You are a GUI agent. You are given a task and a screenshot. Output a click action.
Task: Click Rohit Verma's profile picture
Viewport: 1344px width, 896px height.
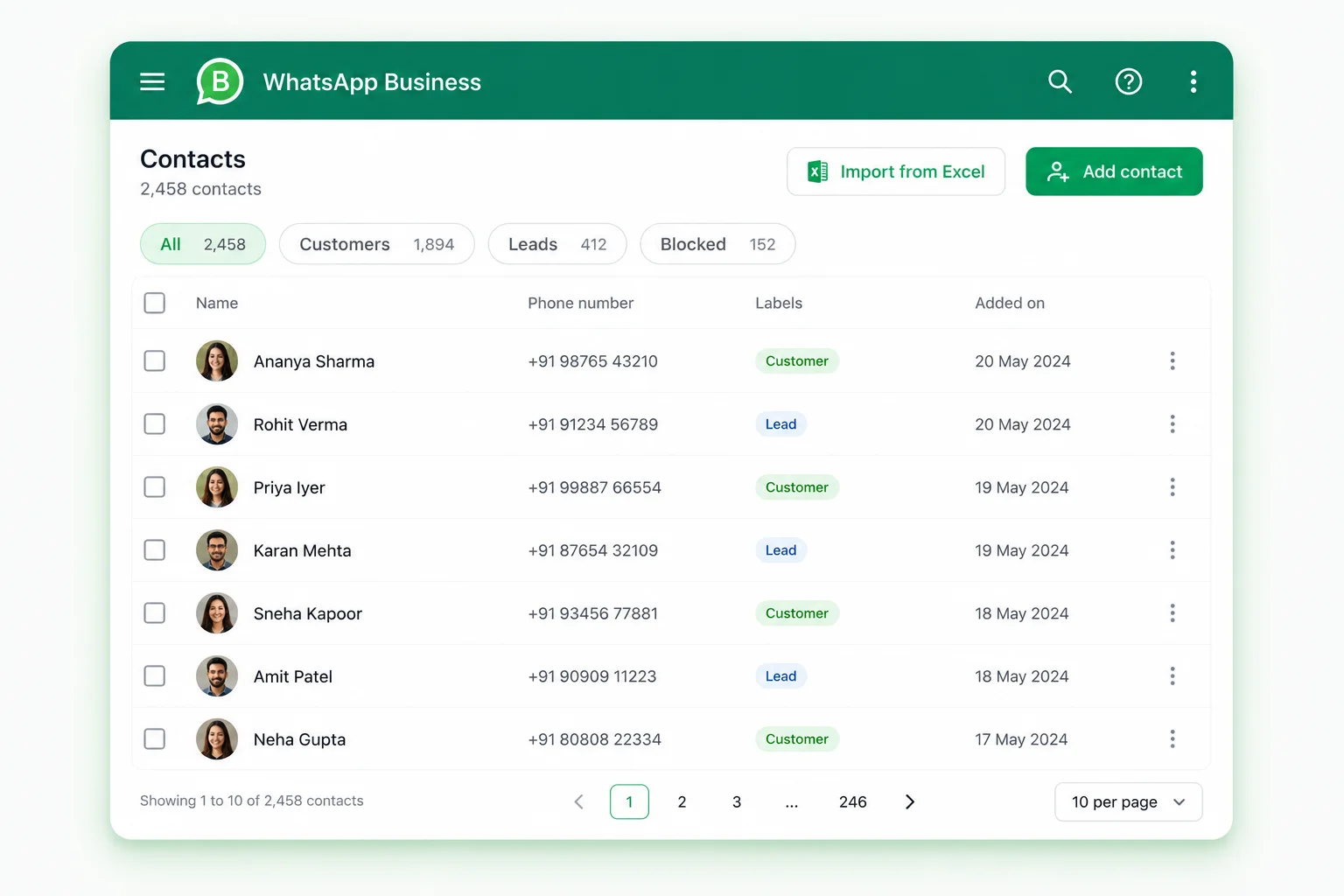[217, 424]
